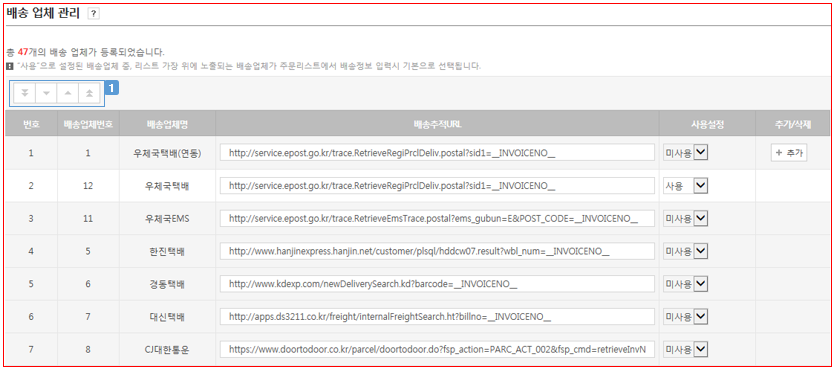
Task: Open 사용설정 dropdown for 경동택배
Action: 686,284
